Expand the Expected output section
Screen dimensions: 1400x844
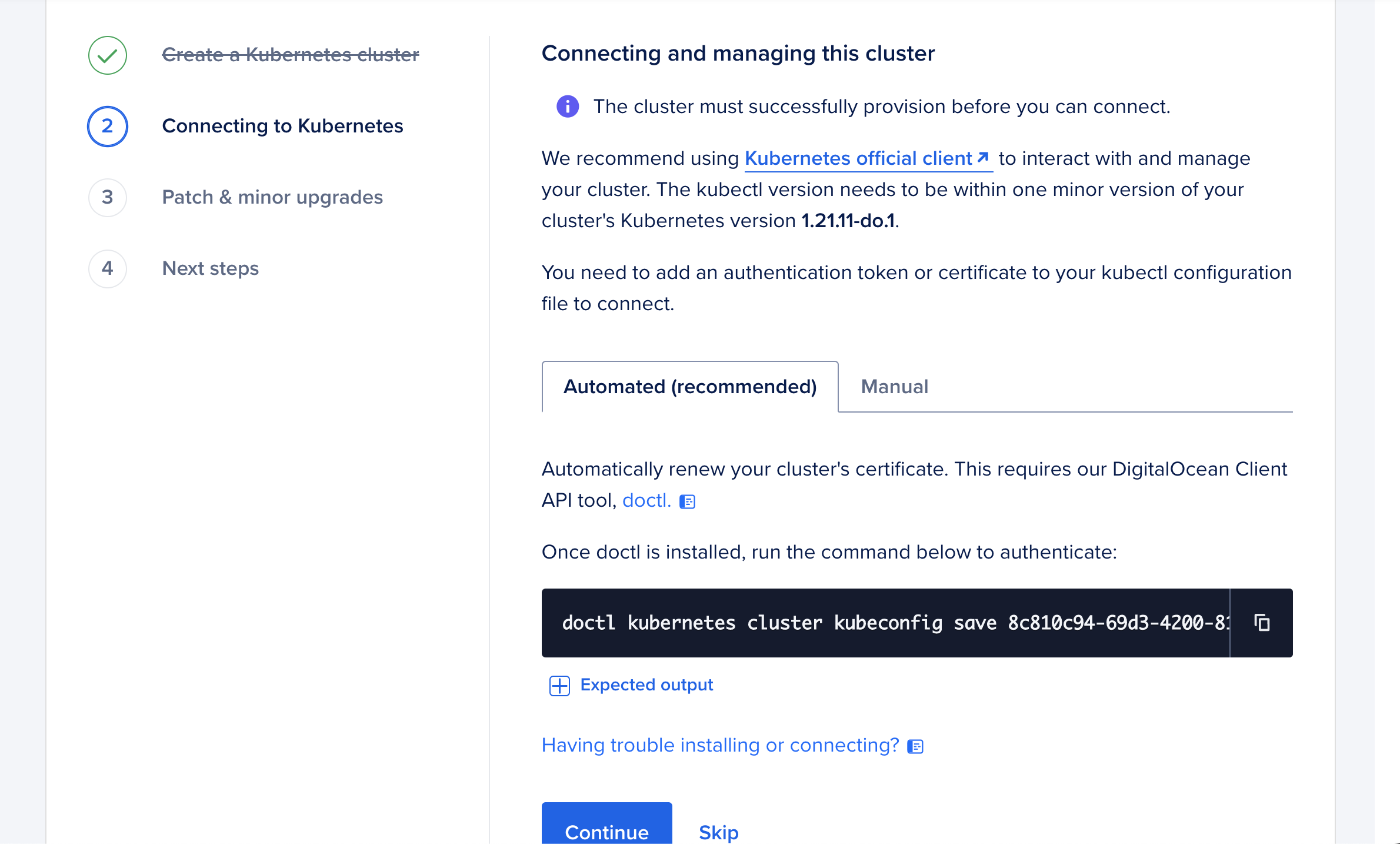tap(646, 685)
